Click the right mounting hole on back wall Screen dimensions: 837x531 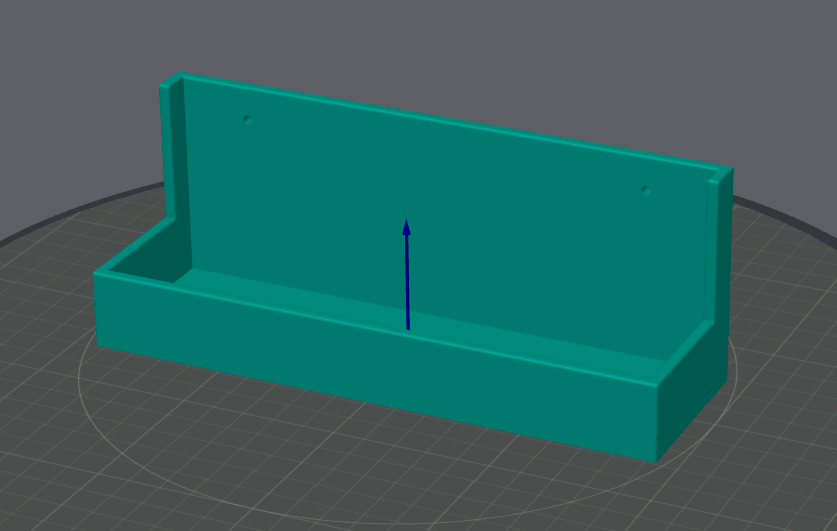[646, 191]
